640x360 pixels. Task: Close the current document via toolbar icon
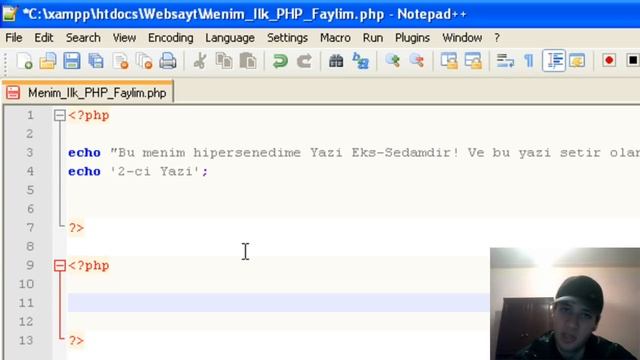click(x=120, y=61)
